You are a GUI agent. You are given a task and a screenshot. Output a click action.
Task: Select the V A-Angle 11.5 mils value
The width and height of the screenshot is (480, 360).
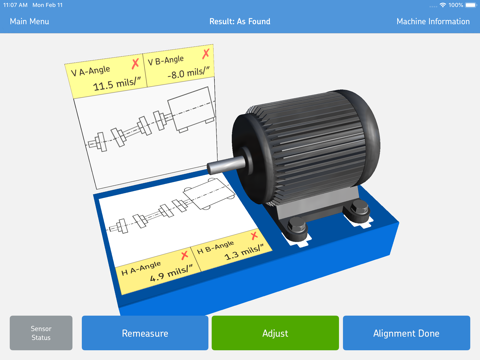pyautogui.click(x=117, y=83)
